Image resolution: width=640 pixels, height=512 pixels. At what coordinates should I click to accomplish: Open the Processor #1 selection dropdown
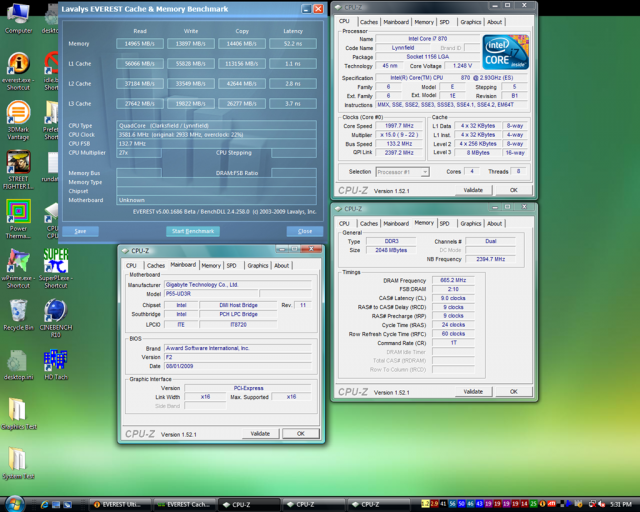click(402, 172)
